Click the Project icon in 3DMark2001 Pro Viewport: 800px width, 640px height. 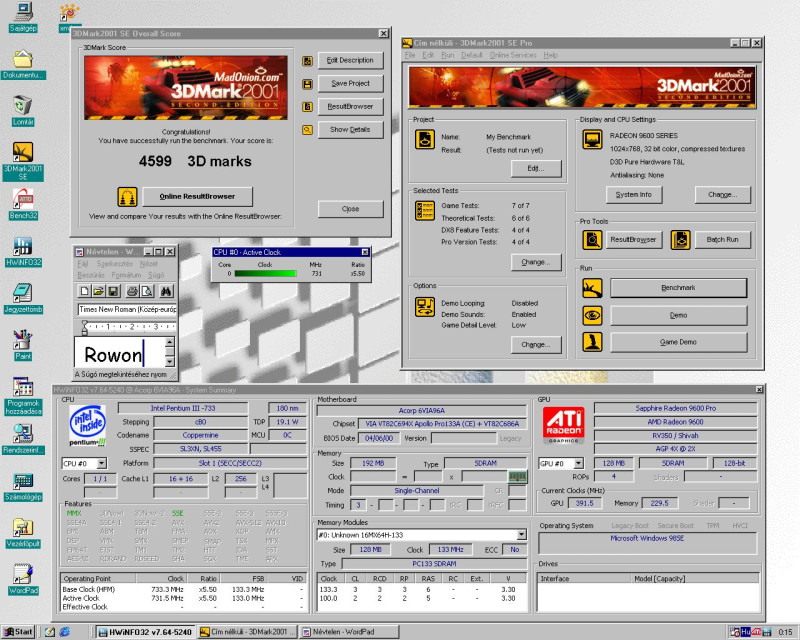(424, 139)
